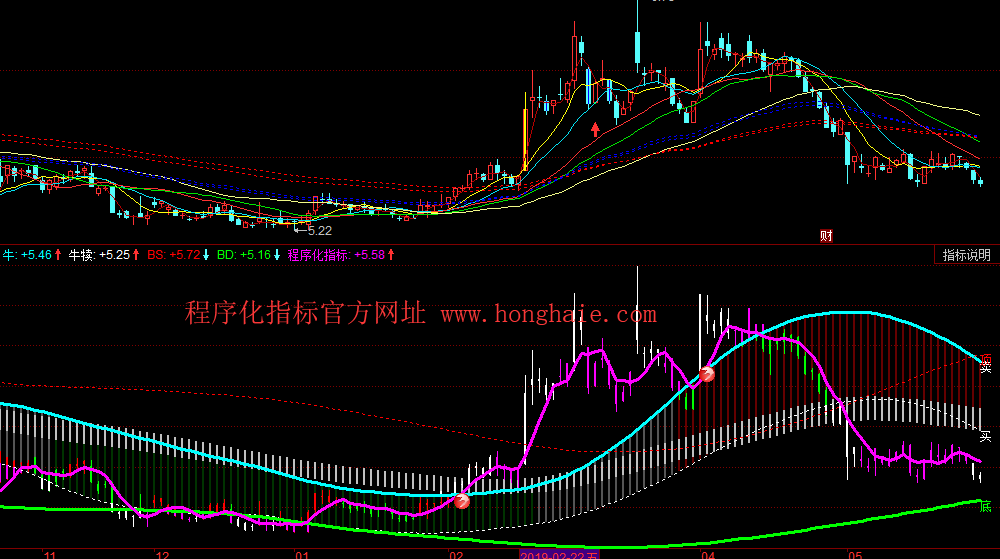Click the red 顶 top marker

pyautogui.click(x=986, y=358)
